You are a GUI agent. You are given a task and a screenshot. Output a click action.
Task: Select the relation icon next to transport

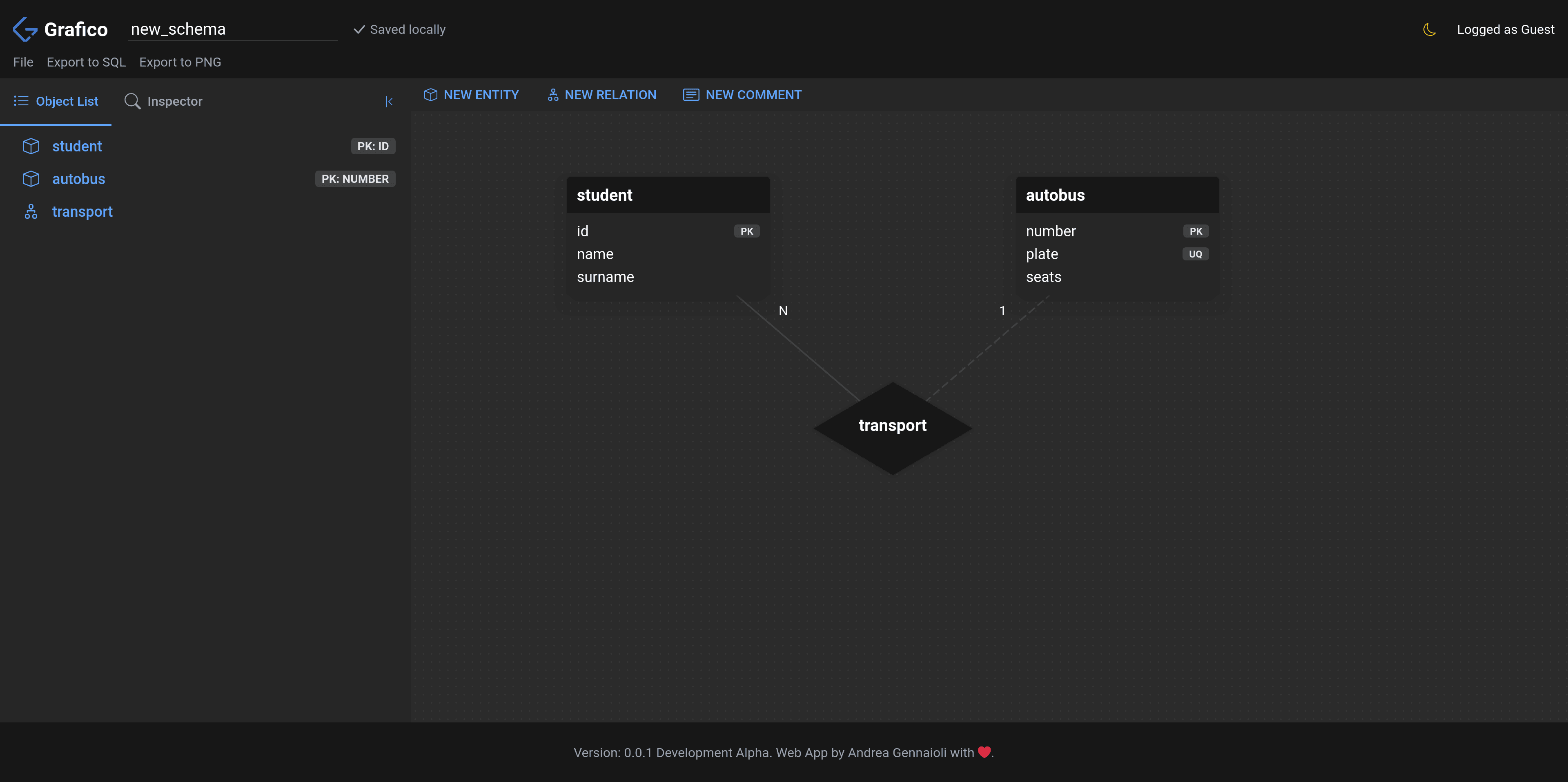(31, 211)
